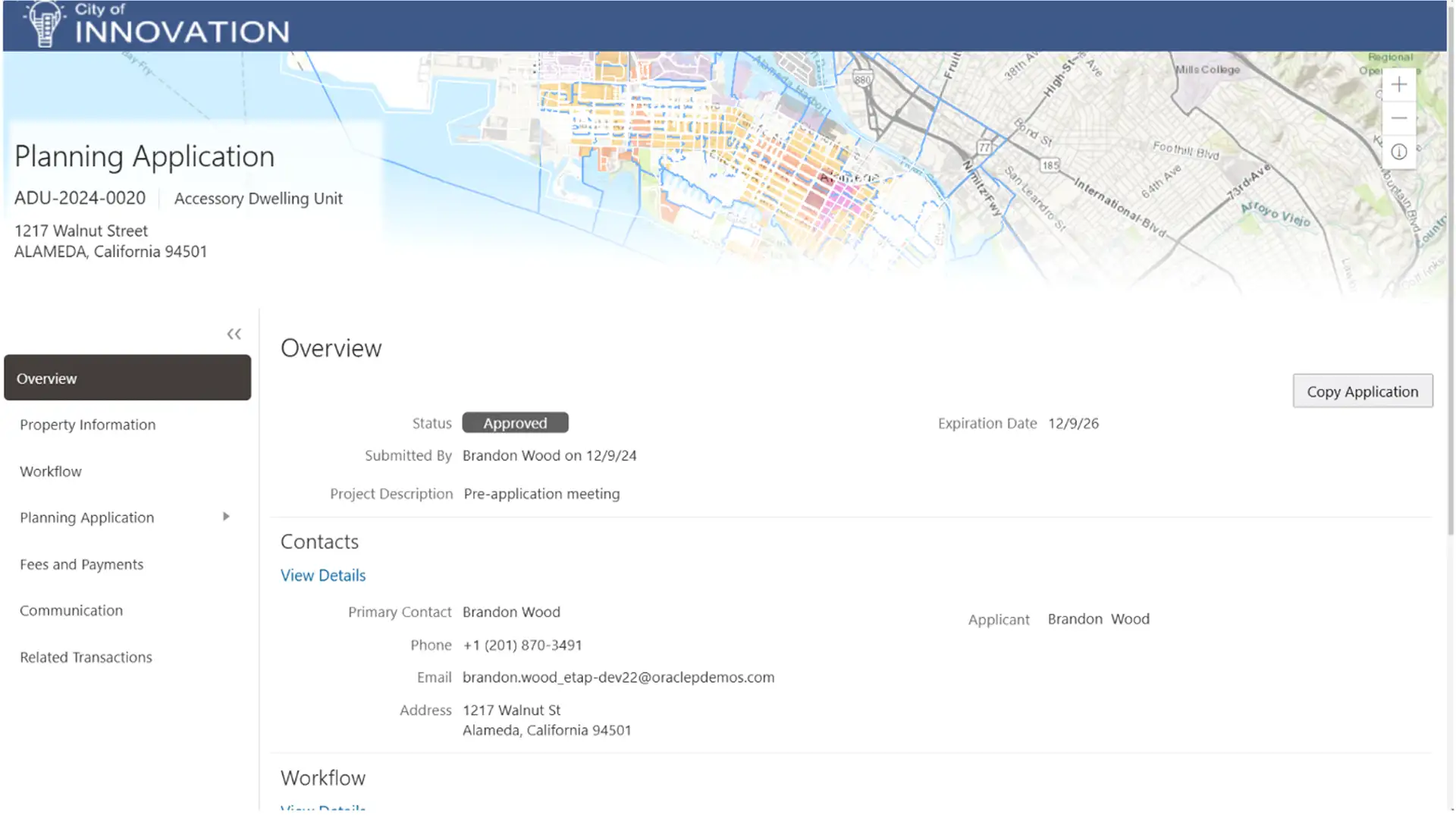This screenshot has width=1456, height=819.
Task: Click the City of Innovation lightbulb logo
Action: tap(44, 24)
